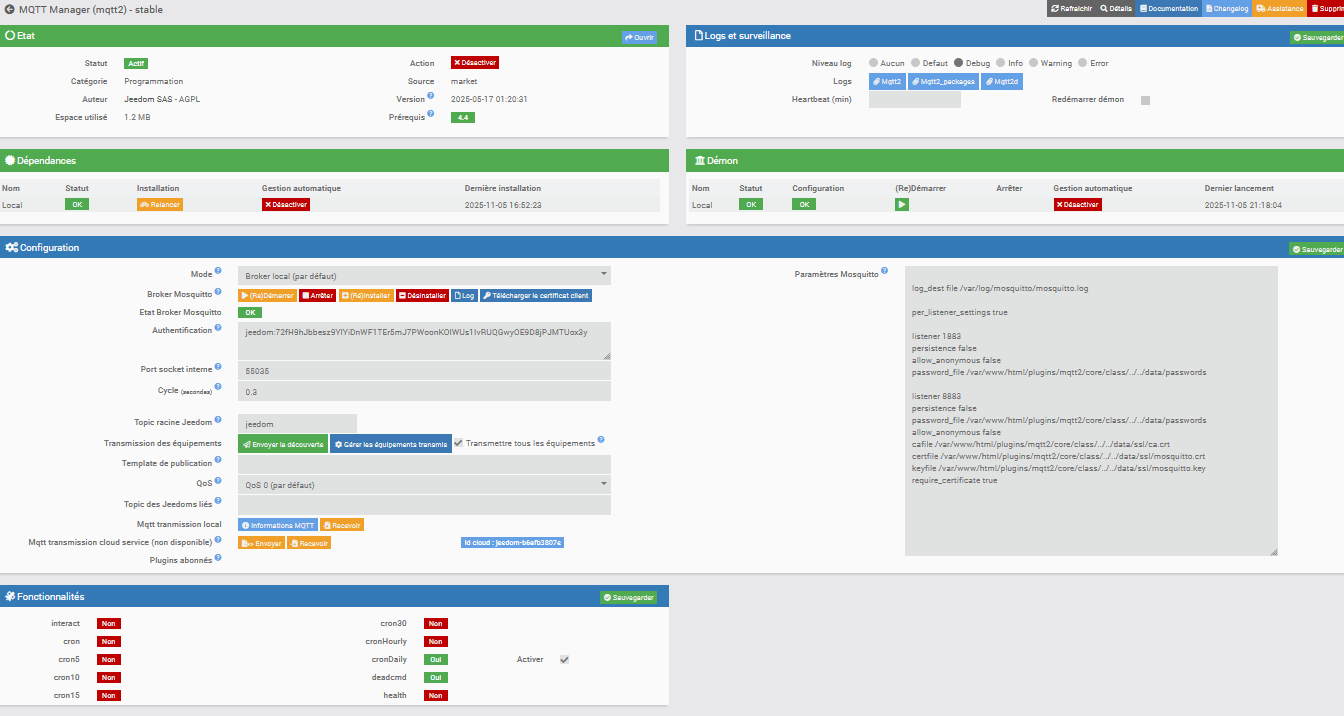The image size is (1344, 716).
Task: Open help icon beside Plugins abonnés
Action: click(x=218, y=558)
